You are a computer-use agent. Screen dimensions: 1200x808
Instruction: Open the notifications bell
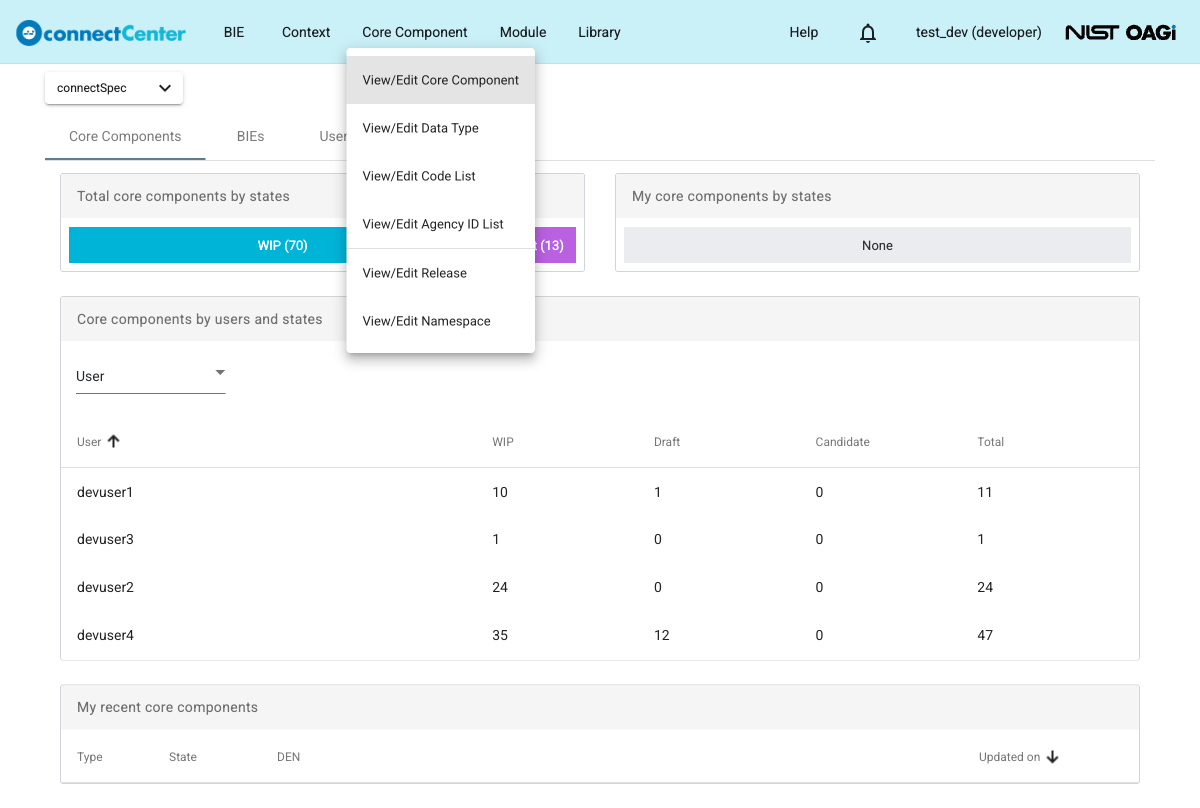point(868,33)
